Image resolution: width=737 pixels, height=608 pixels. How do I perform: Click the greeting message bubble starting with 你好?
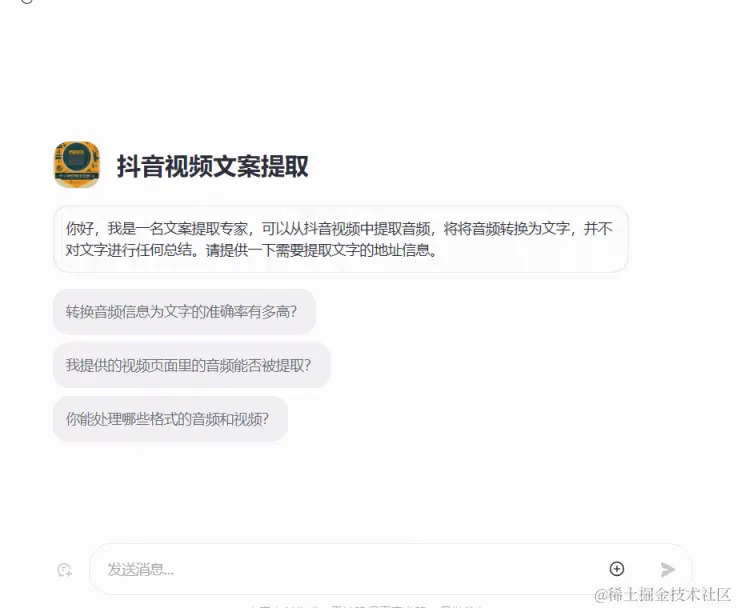pos(341,239)
